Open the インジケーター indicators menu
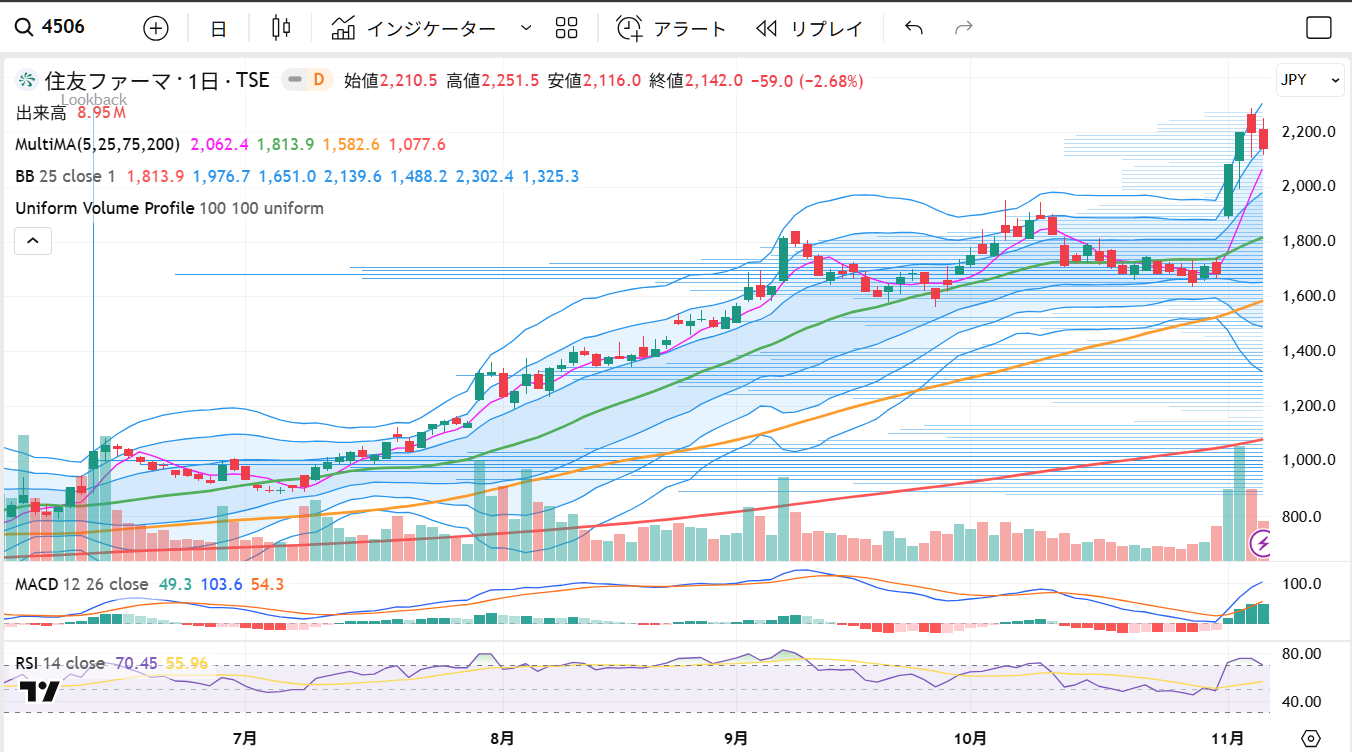The width and height of the screenshot is (1352, 752). pos(415,28)
